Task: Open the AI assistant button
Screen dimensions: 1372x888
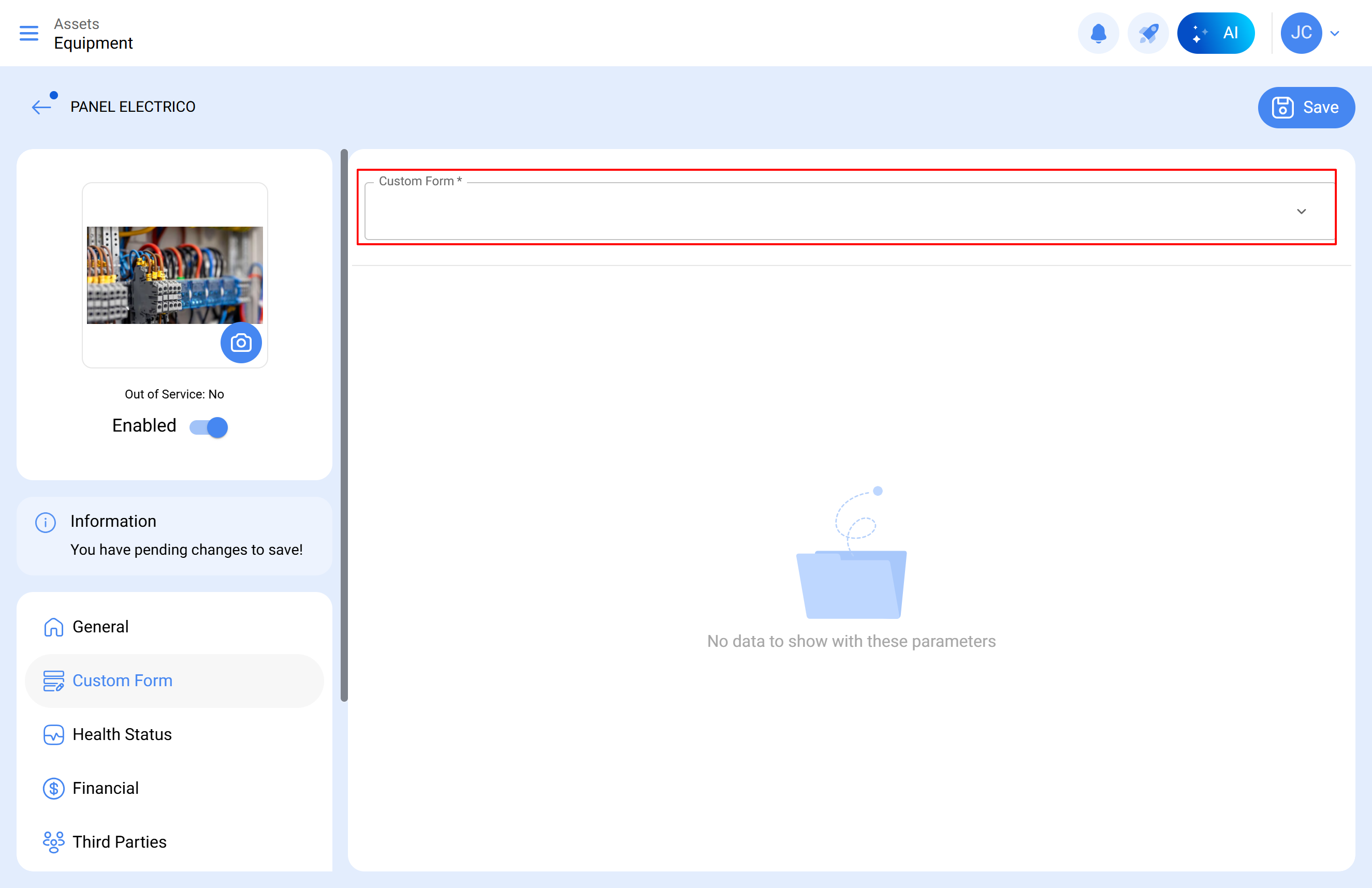Action: pos(1216,33)
